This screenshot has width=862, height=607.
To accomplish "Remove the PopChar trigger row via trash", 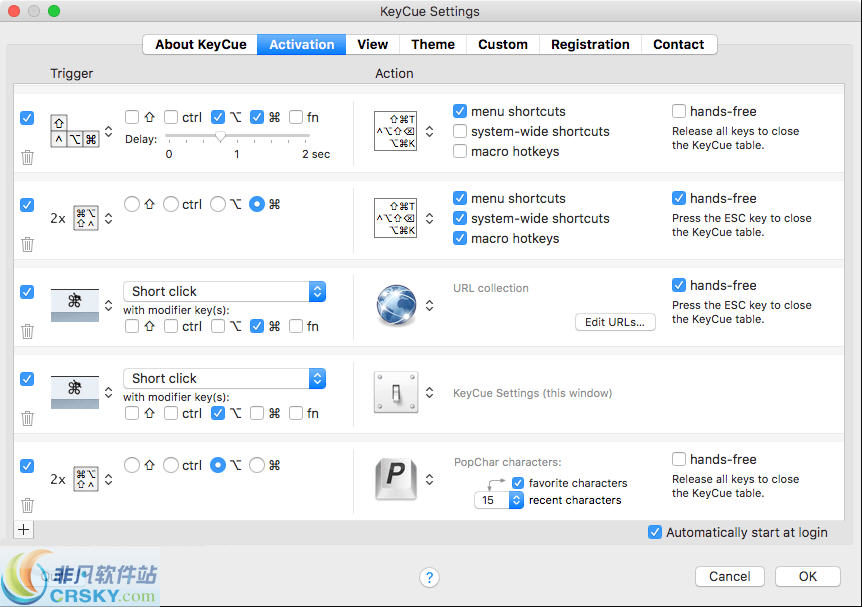I will [27, 505].
